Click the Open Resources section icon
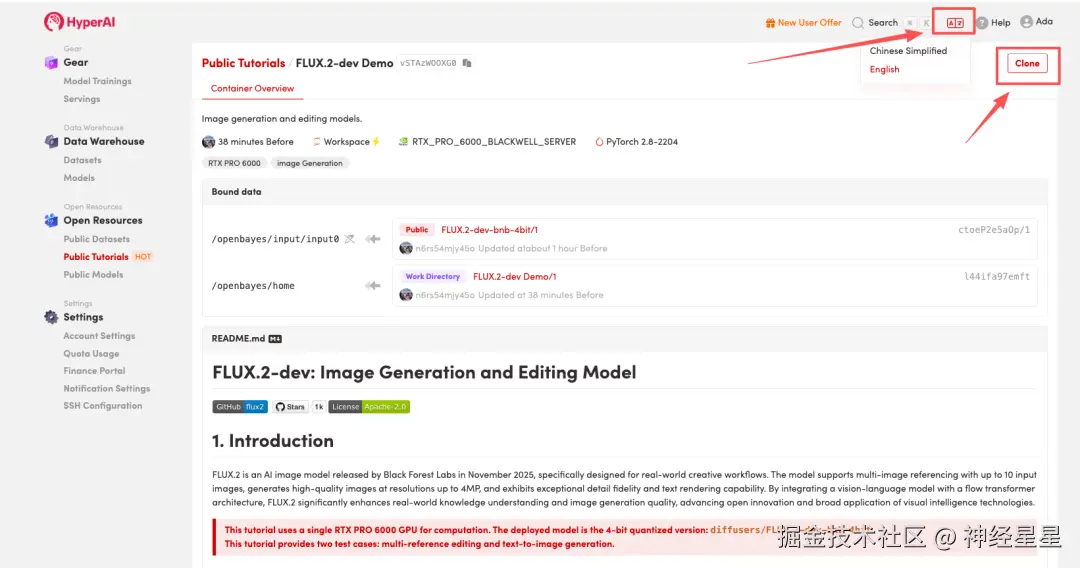This screenshot has width=1080, height=568. 51,220
